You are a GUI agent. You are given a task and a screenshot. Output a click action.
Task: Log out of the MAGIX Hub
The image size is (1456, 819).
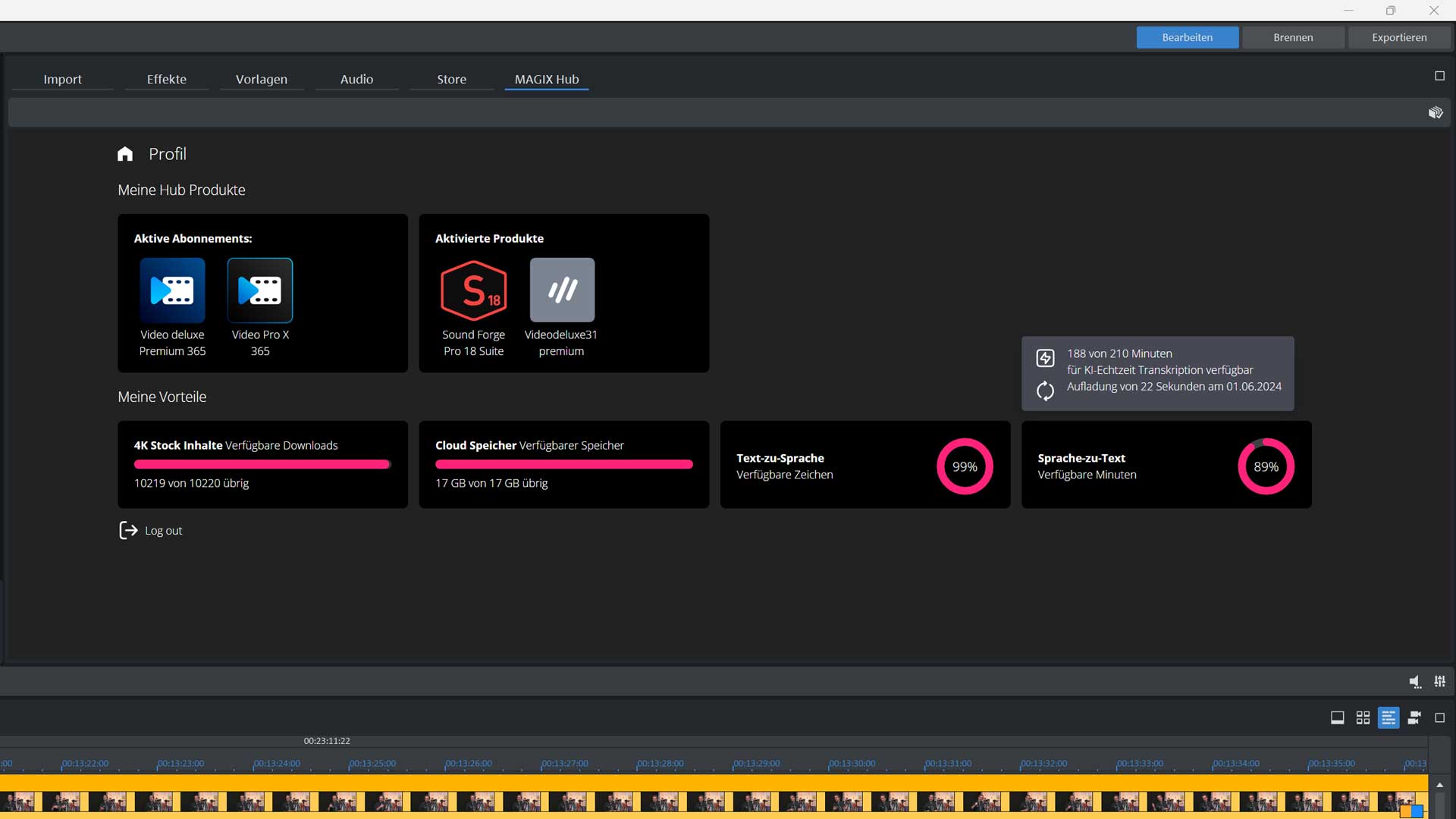pos(151,530)
